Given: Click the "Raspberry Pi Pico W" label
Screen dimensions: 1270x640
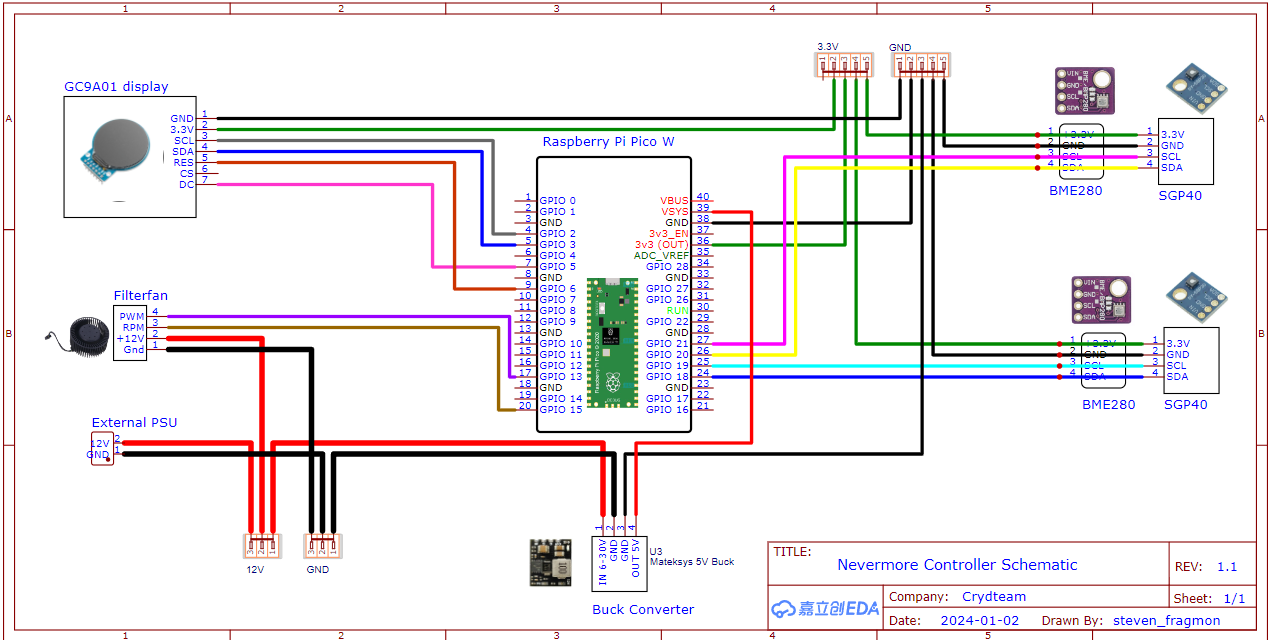Looking at the screenshot, I should click(609, 142).
